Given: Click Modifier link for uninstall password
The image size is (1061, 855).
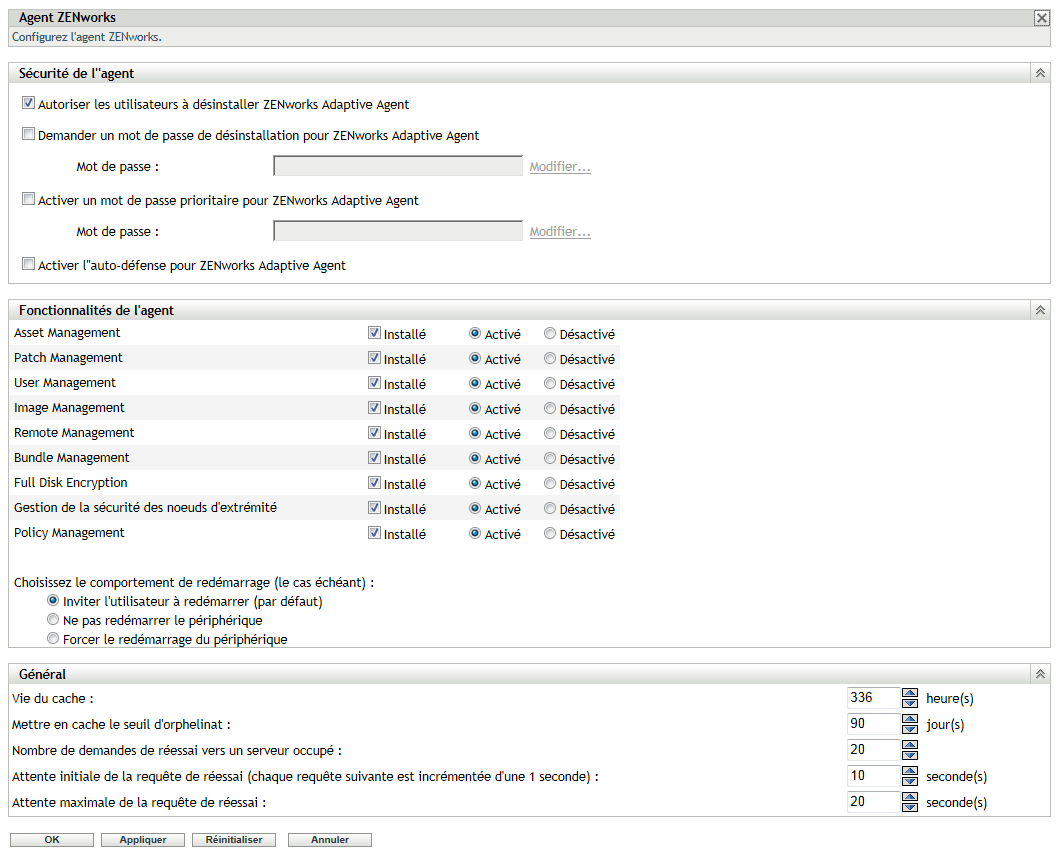Looking at the screenshot, I should [560, 166].
